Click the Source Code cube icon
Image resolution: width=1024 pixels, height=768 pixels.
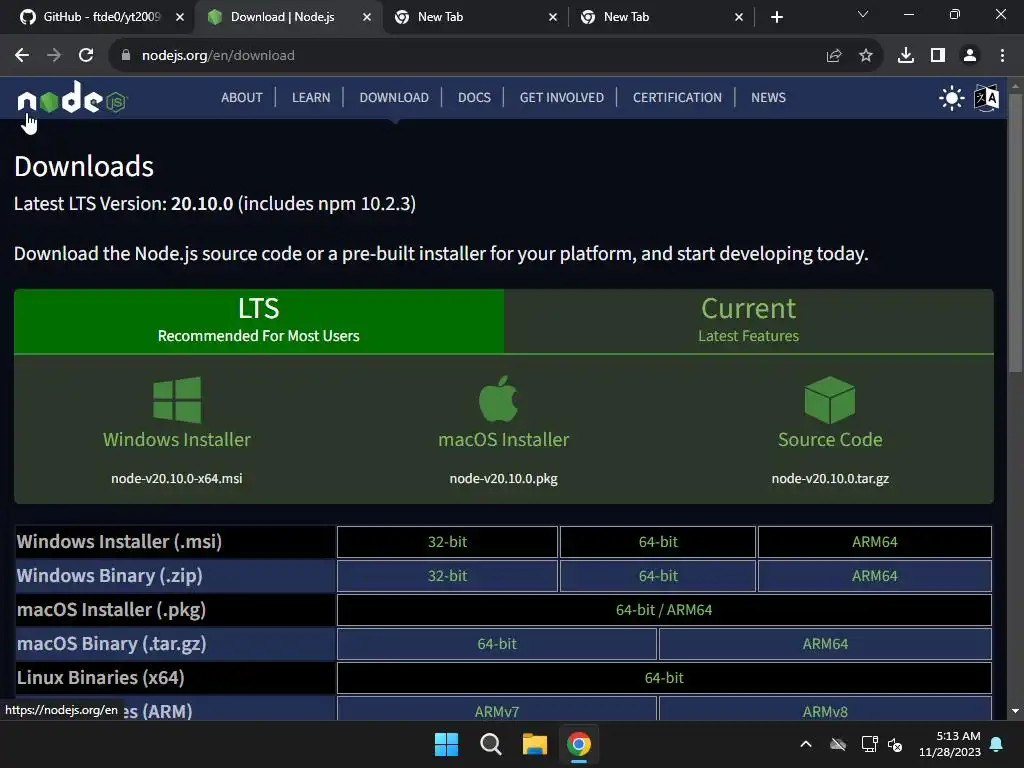[x=829, y=400]
